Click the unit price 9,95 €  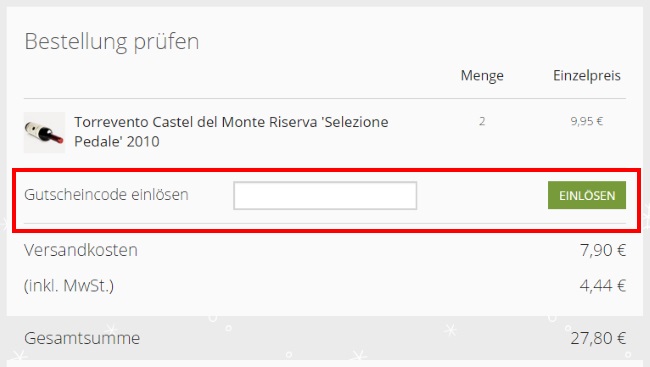tap(587, 122)
